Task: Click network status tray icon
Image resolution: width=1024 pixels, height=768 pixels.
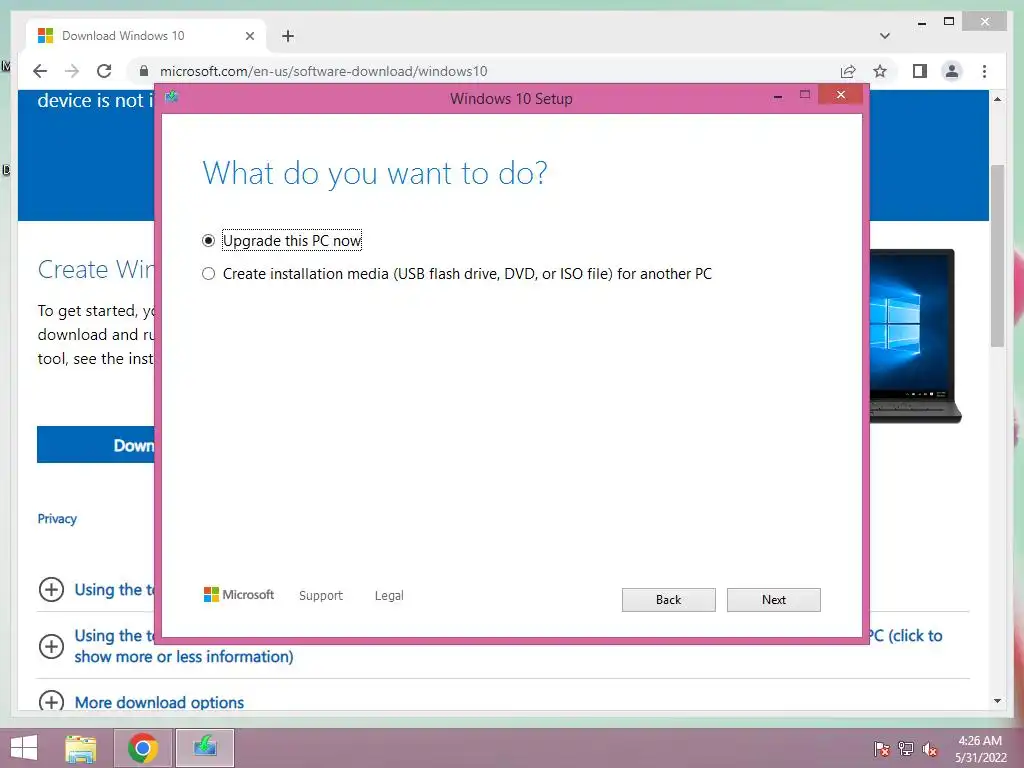Action: [x=906, y=748]
